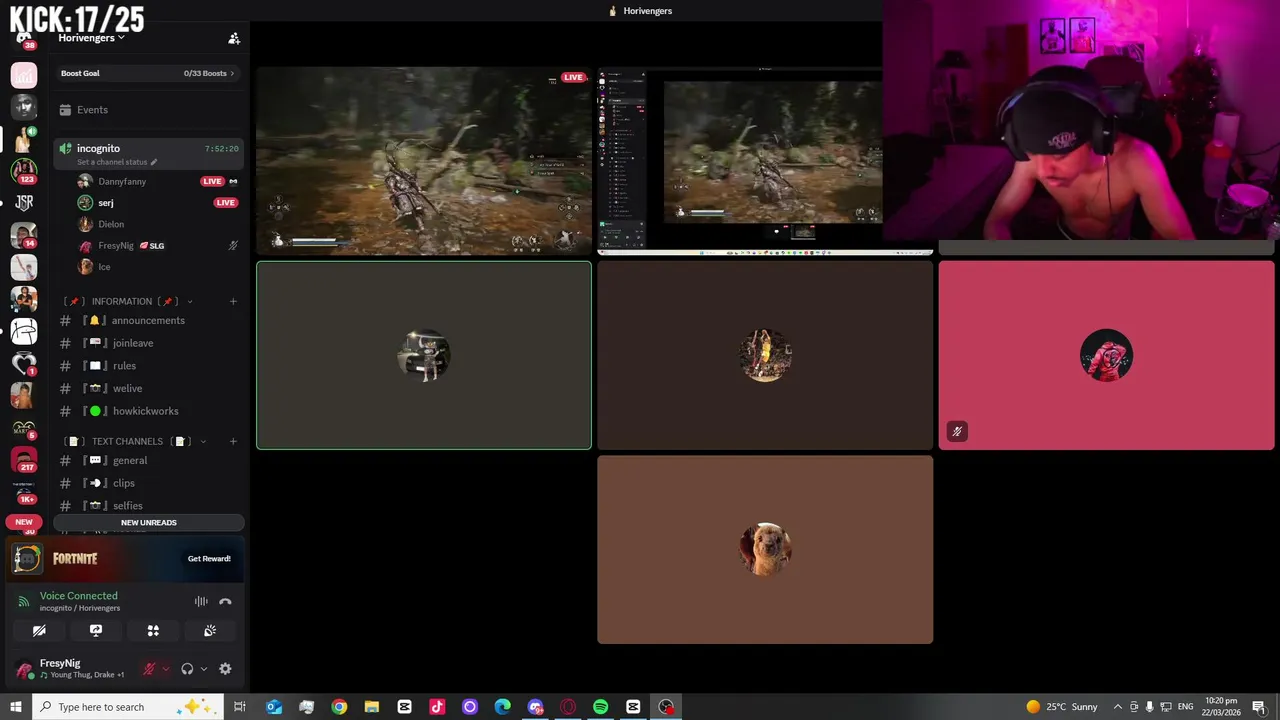Click the NEW badge in the server list
Image resolution: width=1280 pixels, height=720 pixels.
pos(24,522)
